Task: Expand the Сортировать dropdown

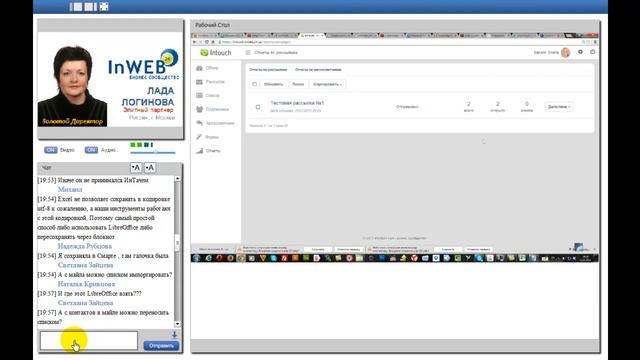Action: click(x=327, y=84)
